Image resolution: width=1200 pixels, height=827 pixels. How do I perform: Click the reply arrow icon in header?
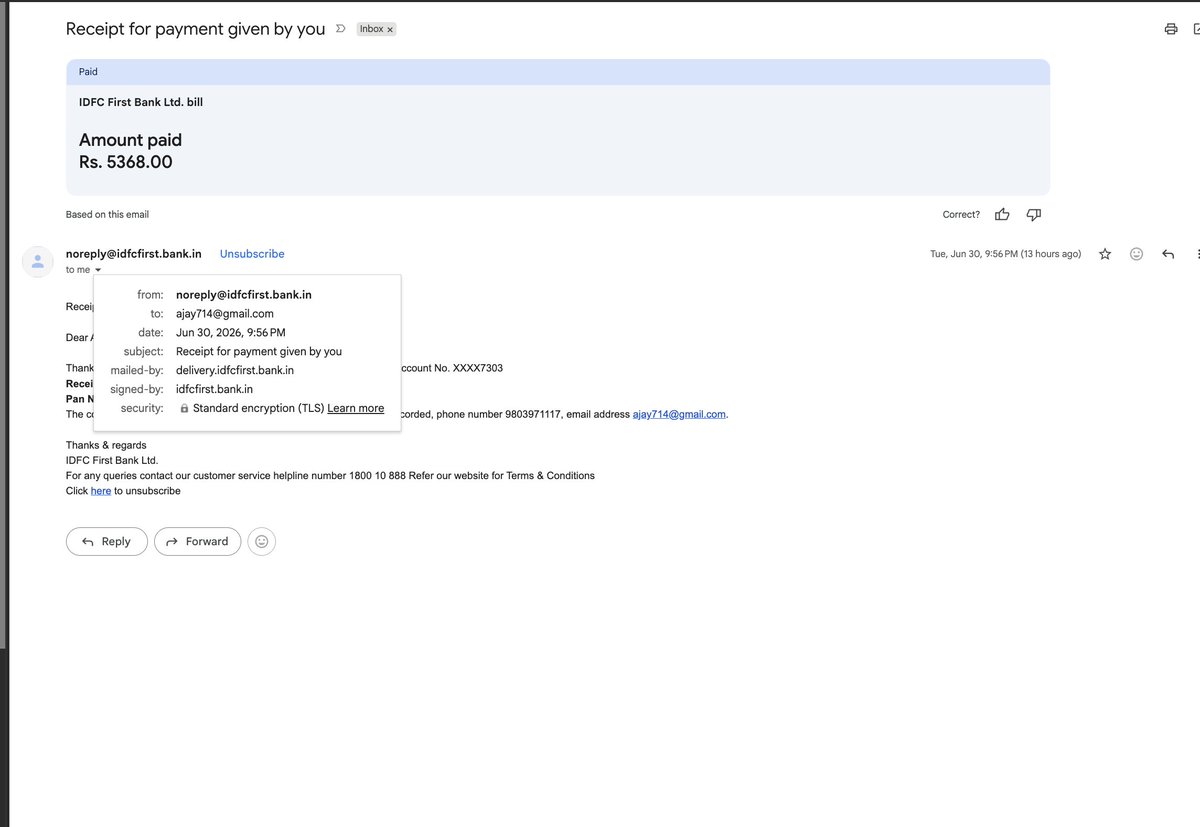1168,254
